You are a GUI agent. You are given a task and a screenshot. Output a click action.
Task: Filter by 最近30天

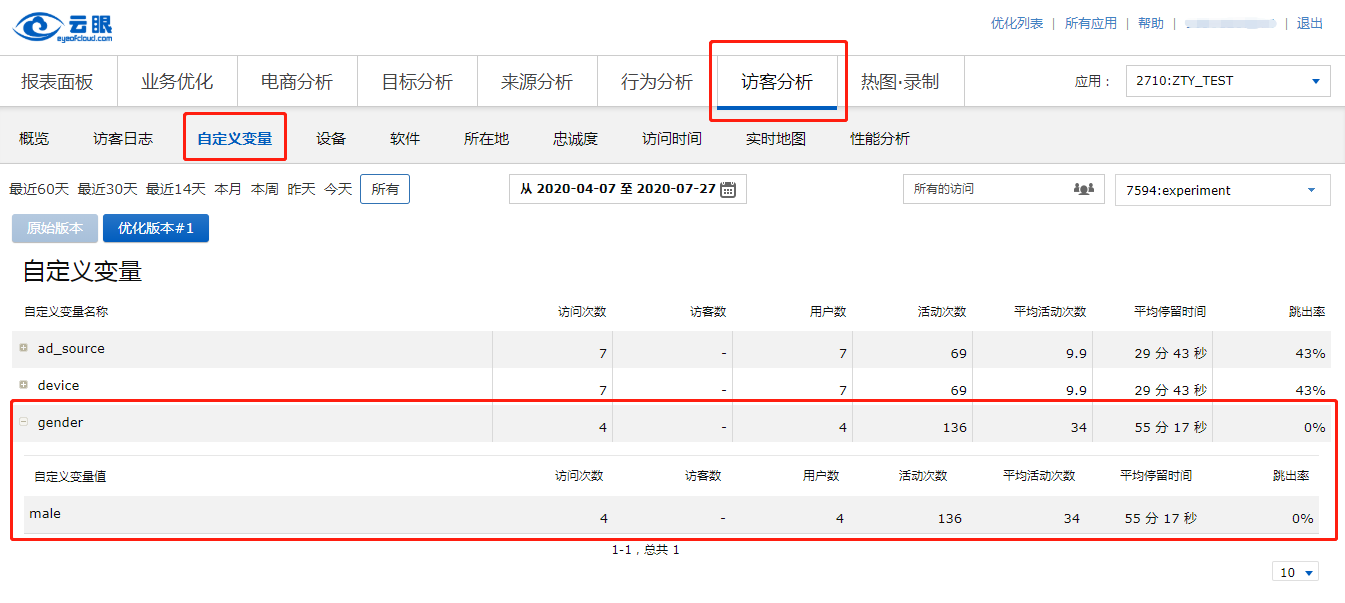coord(107,189)
